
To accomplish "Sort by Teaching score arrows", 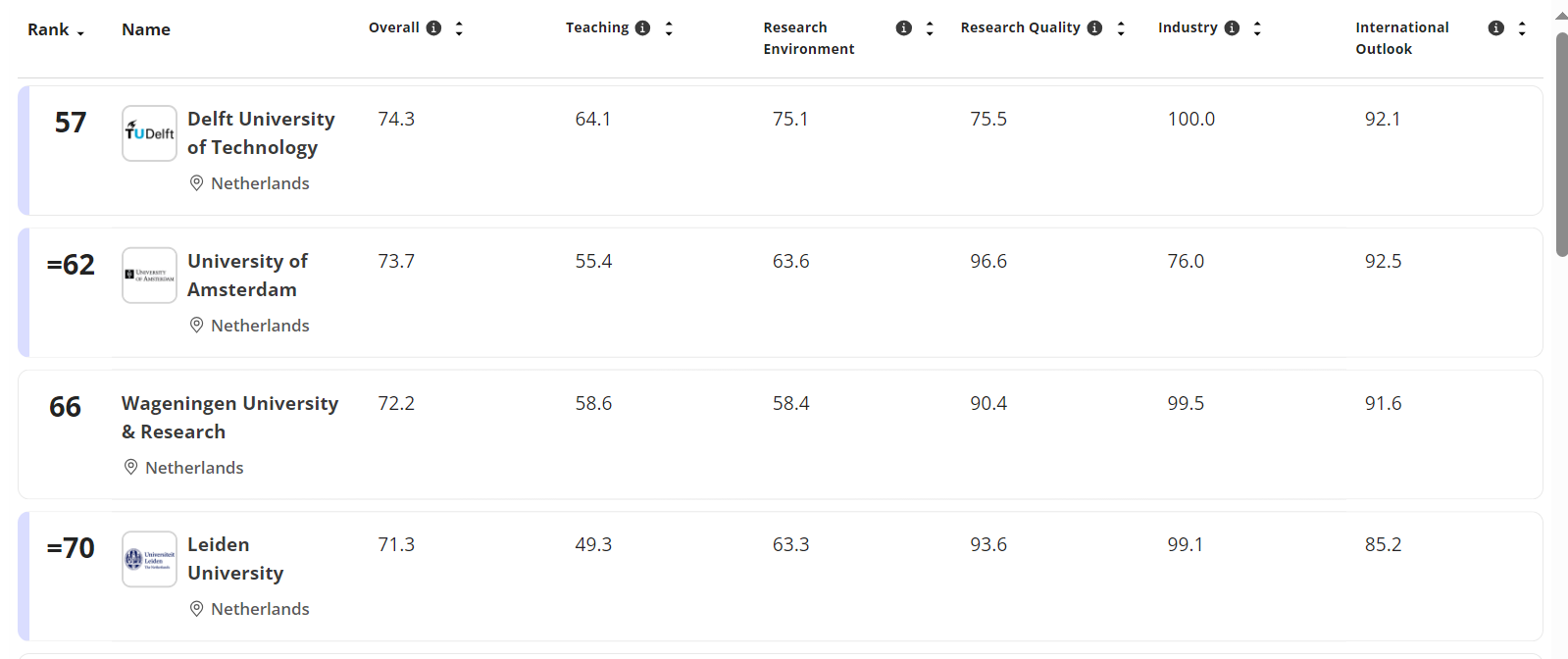I will coord(669,28).
